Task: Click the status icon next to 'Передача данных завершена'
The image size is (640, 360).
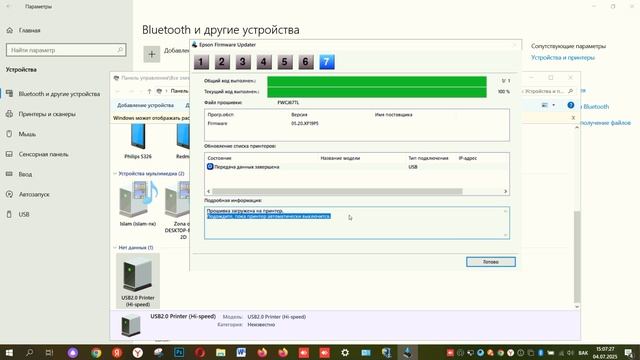Action: coord(210,167)
